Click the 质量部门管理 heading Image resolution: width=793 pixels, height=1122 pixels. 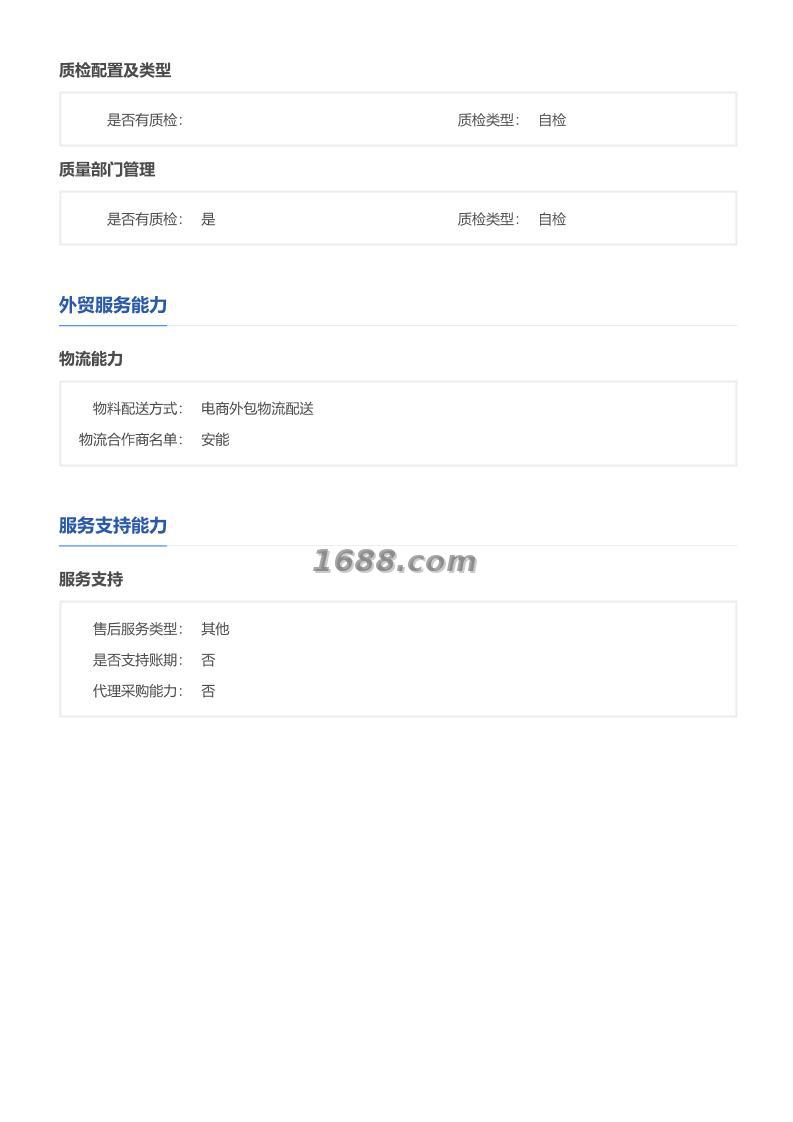pyautogui.click(x=107, y=170)
